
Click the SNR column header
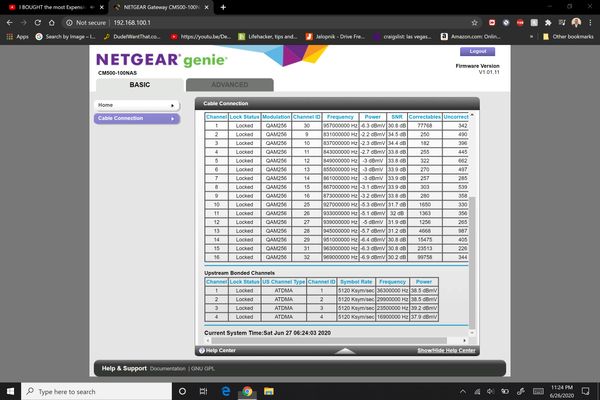pyautogui.click(x=397, y=117)
